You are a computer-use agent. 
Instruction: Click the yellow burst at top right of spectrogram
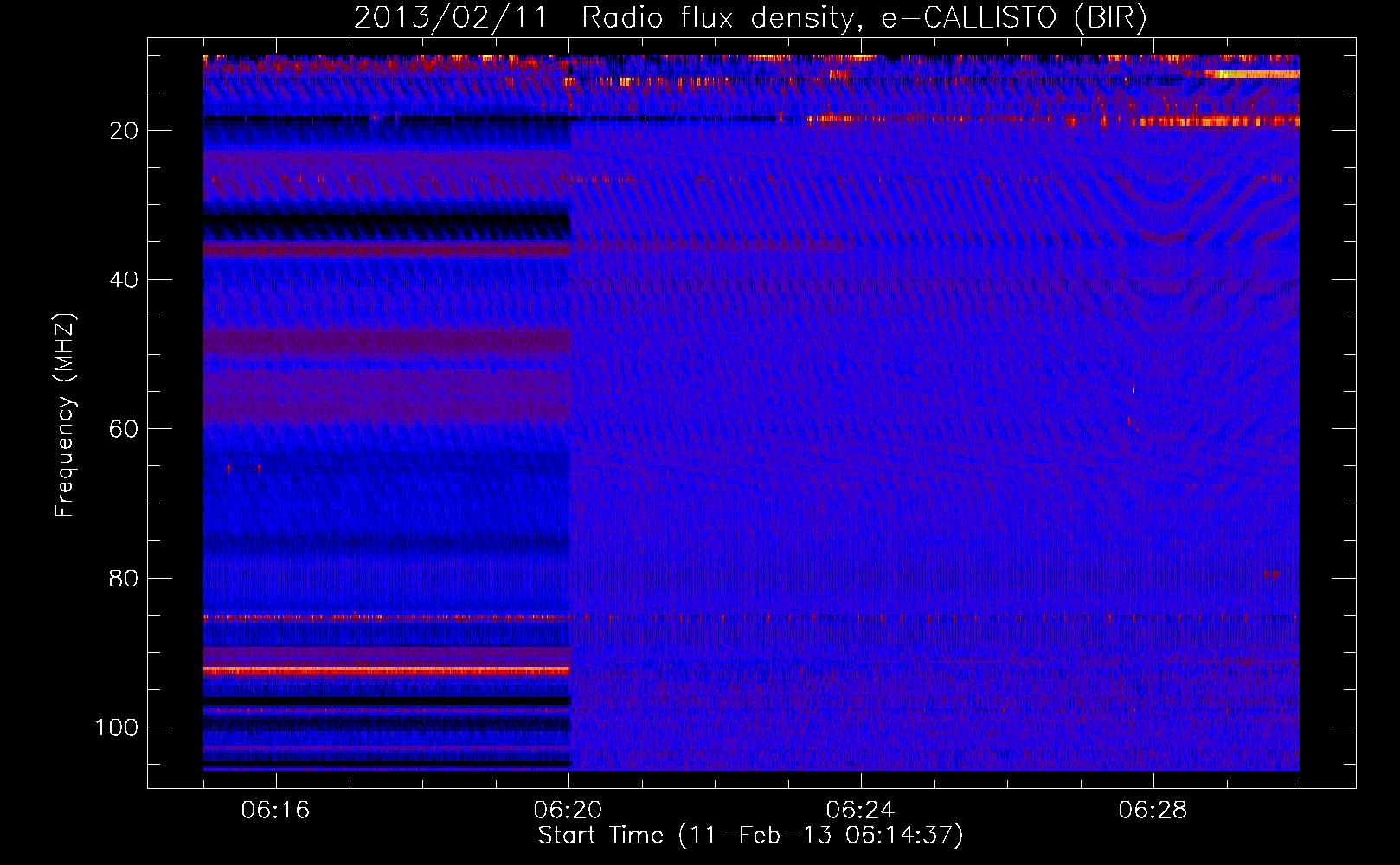click(1252, 74)
